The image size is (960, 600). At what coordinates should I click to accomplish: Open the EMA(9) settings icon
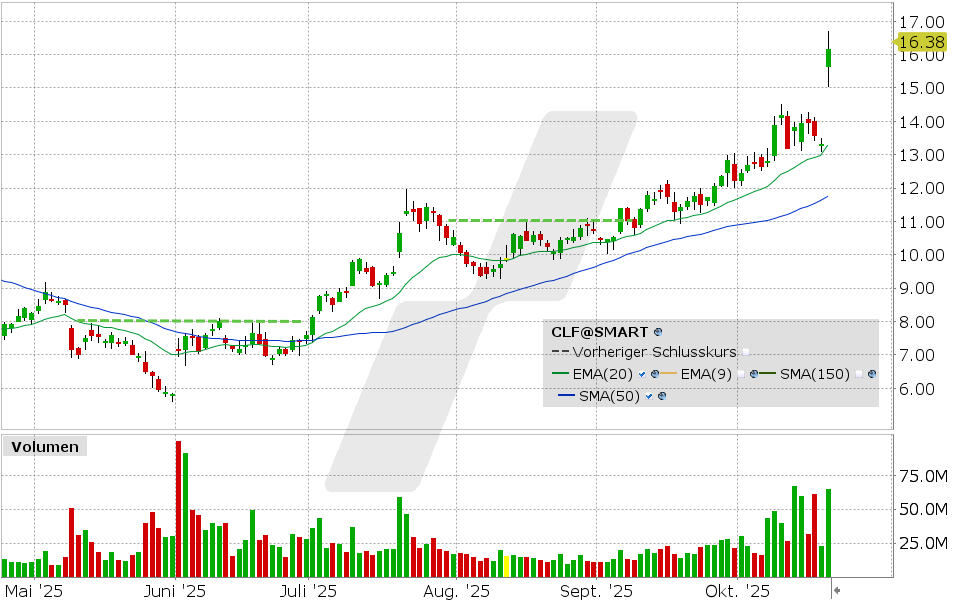click(x=752, y=374)
